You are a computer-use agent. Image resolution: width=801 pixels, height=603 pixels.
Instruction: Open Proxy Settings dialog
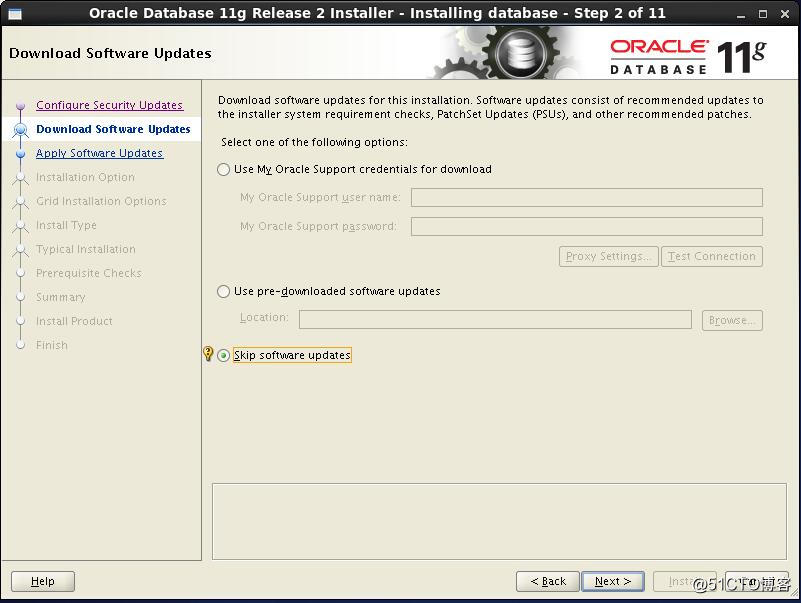point(609,257)
